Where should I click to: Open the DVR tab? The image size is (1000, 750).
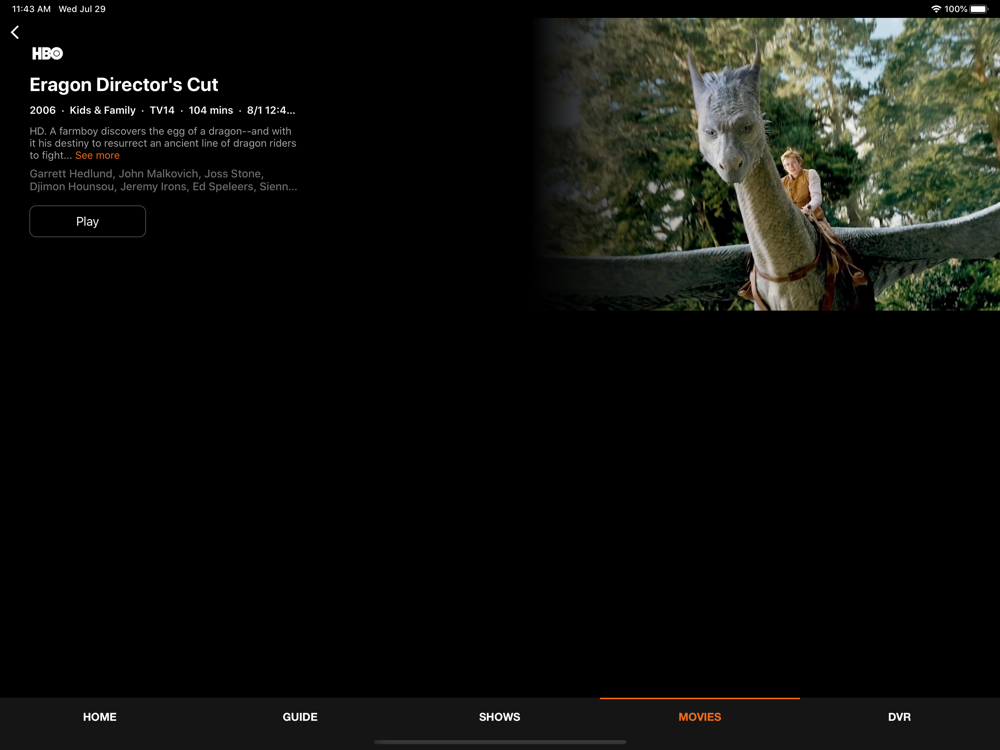(x=900, y=717)
